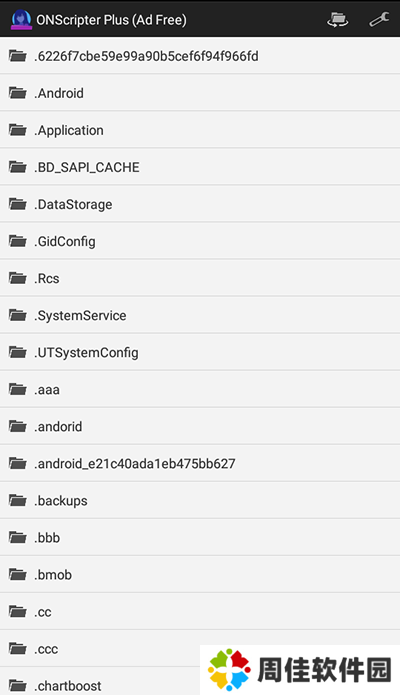
Task: Click the folder icon beside .aaa
Action: [x=18, y=390]
